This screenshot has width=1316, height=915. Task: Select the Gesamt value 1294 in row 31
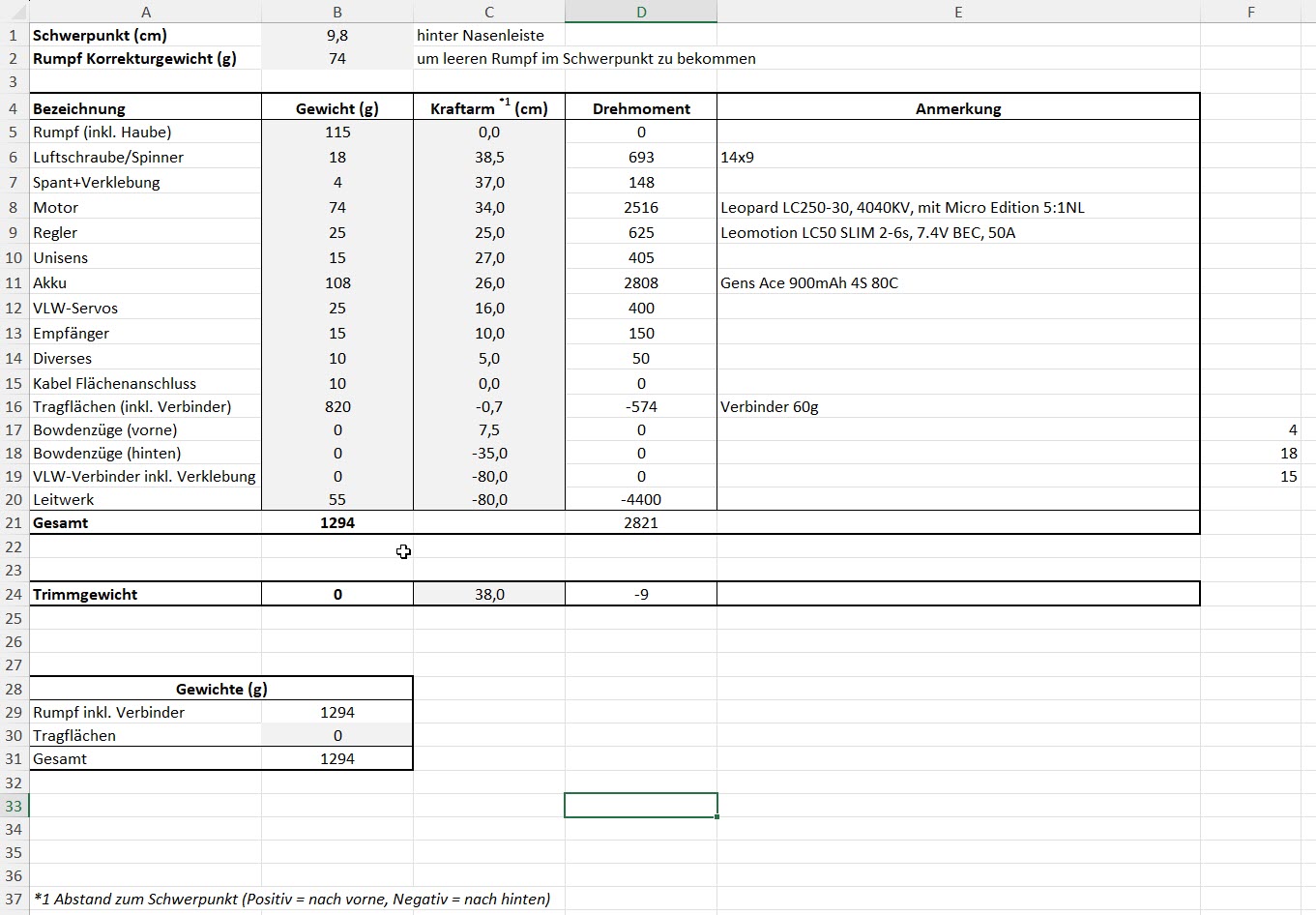pos(337,758)
